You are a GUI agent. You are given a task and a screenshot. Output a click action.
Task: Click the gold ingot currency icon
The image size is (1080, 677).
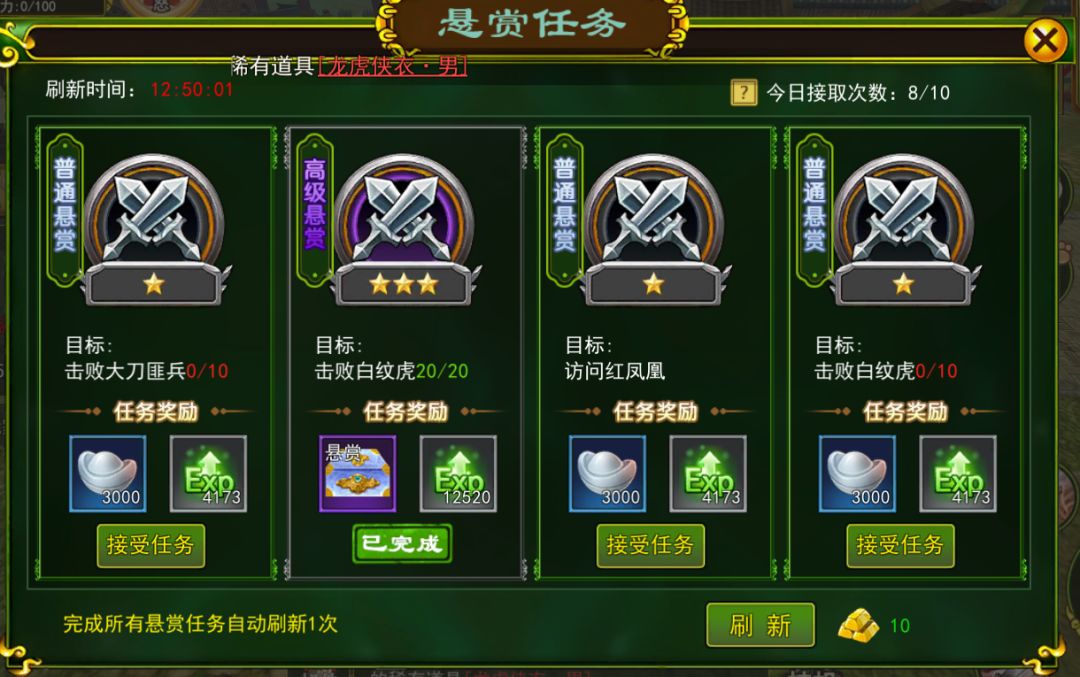(858, 625)
